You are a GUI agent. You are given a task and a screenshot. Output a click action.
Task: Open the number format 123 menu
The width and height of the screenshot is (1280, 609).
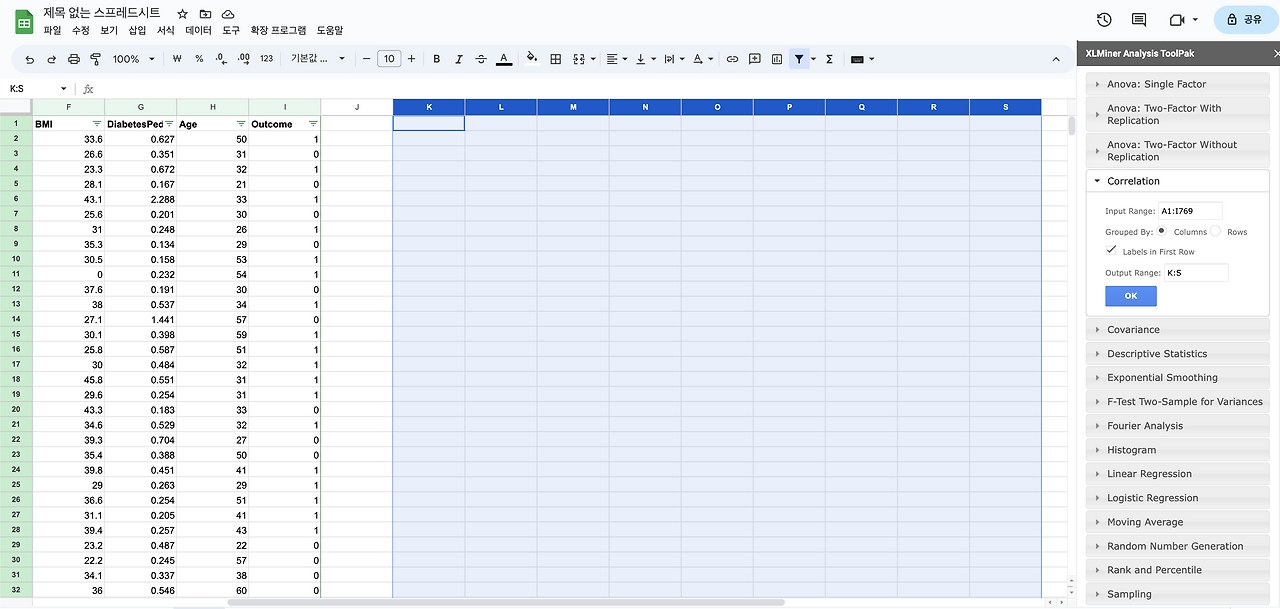[x=266, y=59]
